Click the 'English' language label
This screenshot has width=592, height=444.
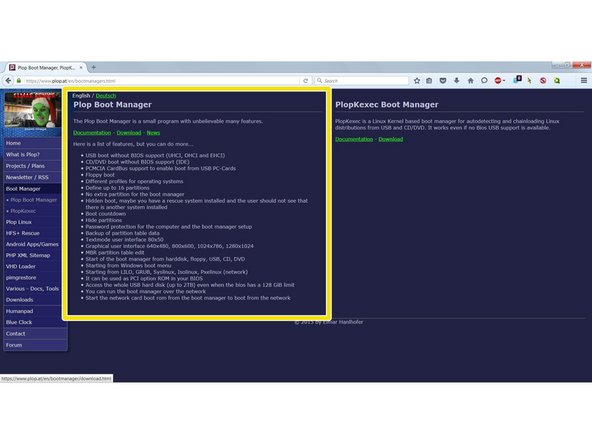pyautogui.click(x=81, y=96)
